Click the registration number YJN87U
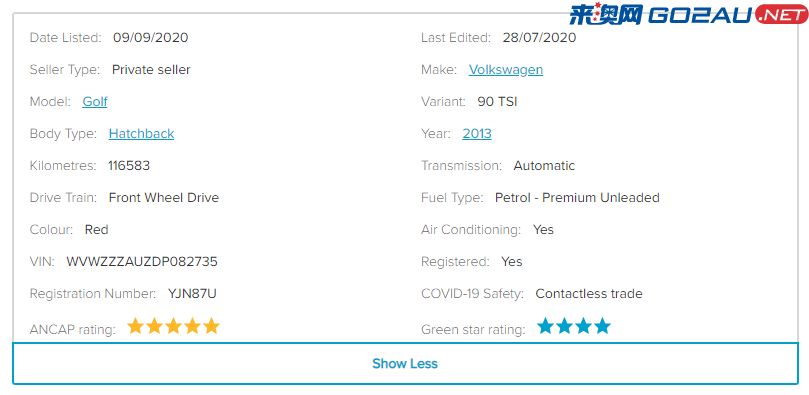809x395 pixels. tap(192, 294)
